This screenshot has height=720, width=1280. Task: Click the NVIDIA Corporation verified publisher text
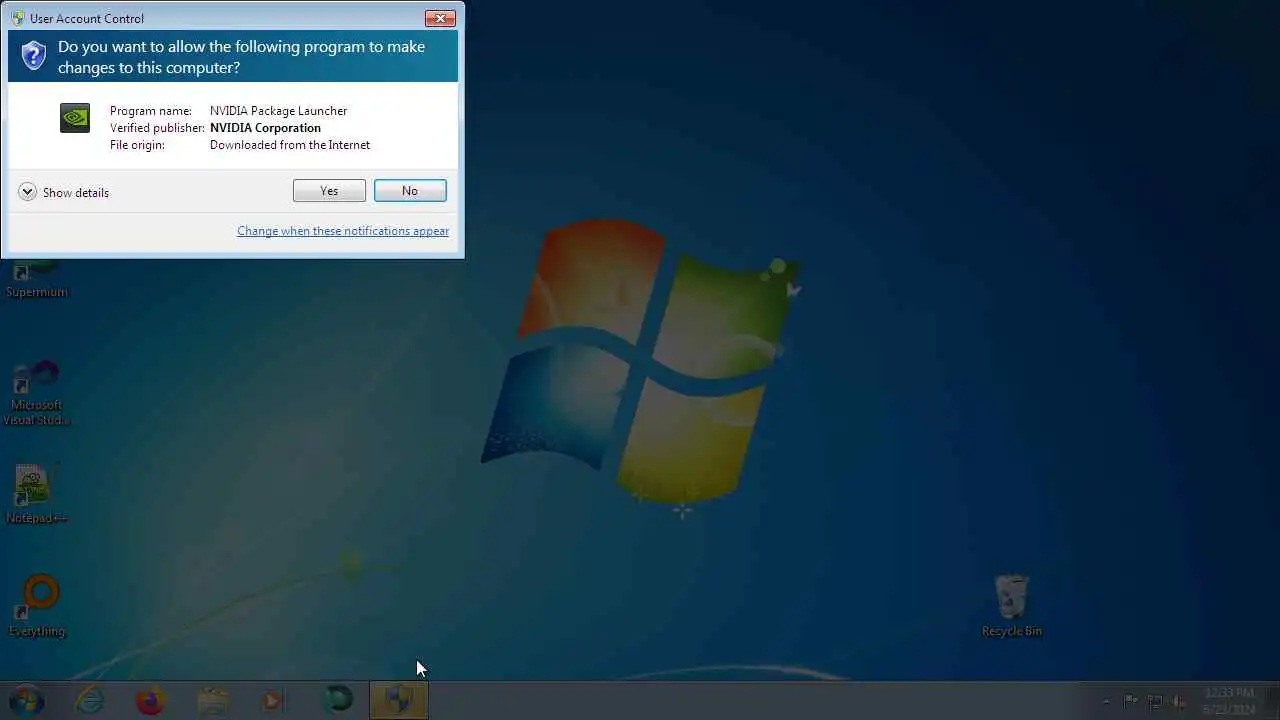(265, 128)
